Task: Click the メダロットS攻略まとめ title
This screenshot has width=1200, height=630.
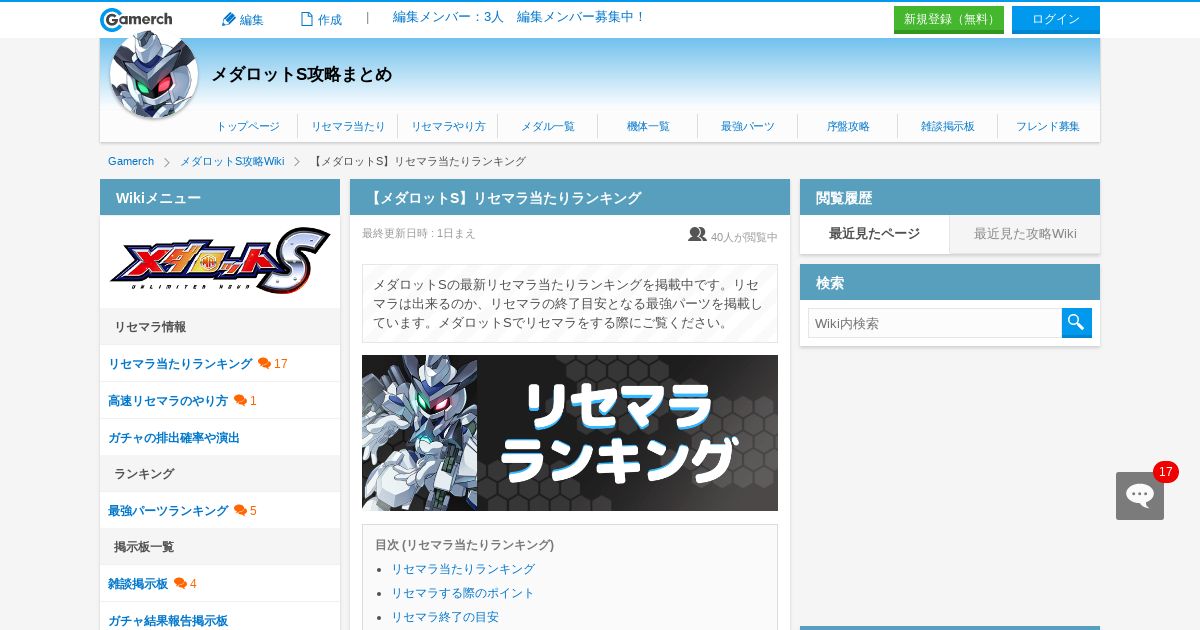Action: (301, 75)
